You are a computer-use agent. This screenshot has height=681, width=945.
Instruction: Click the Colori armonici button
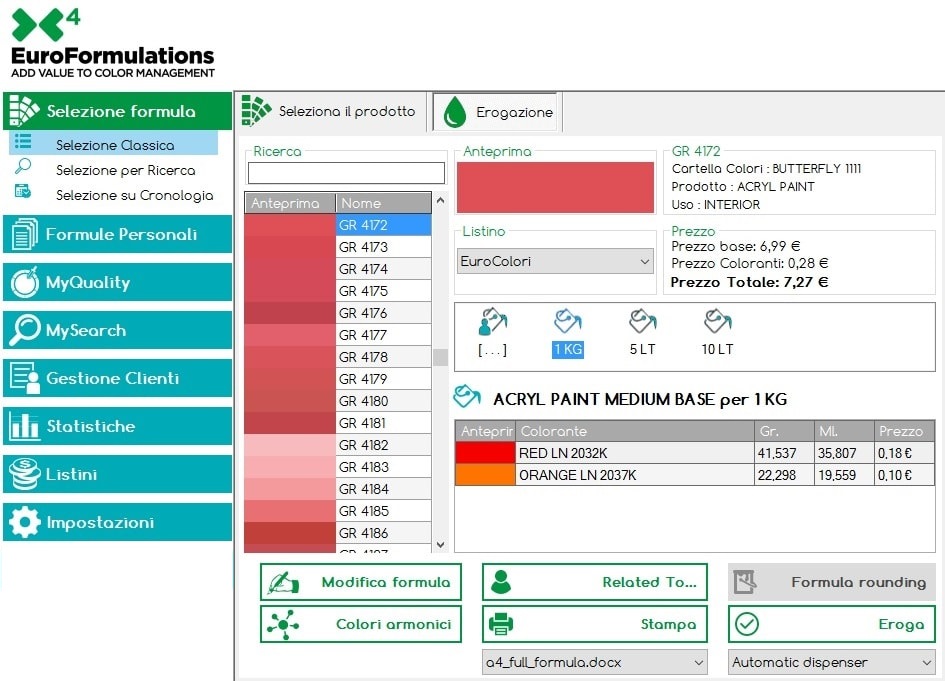[361, 624]
